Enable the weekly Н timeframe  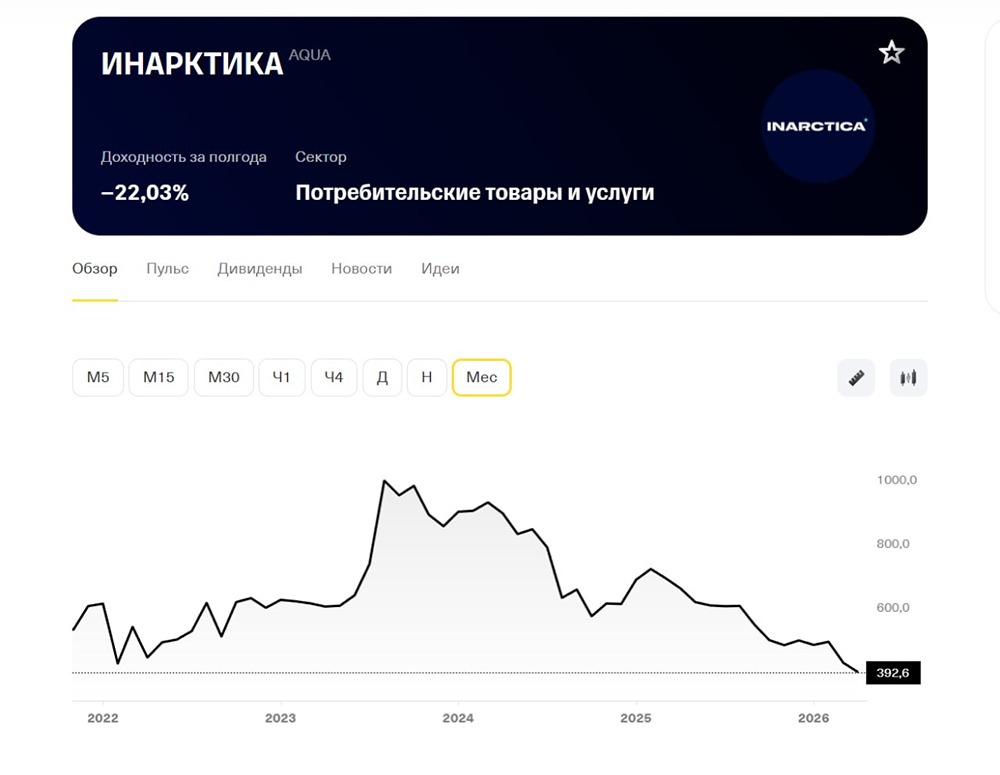427,377
